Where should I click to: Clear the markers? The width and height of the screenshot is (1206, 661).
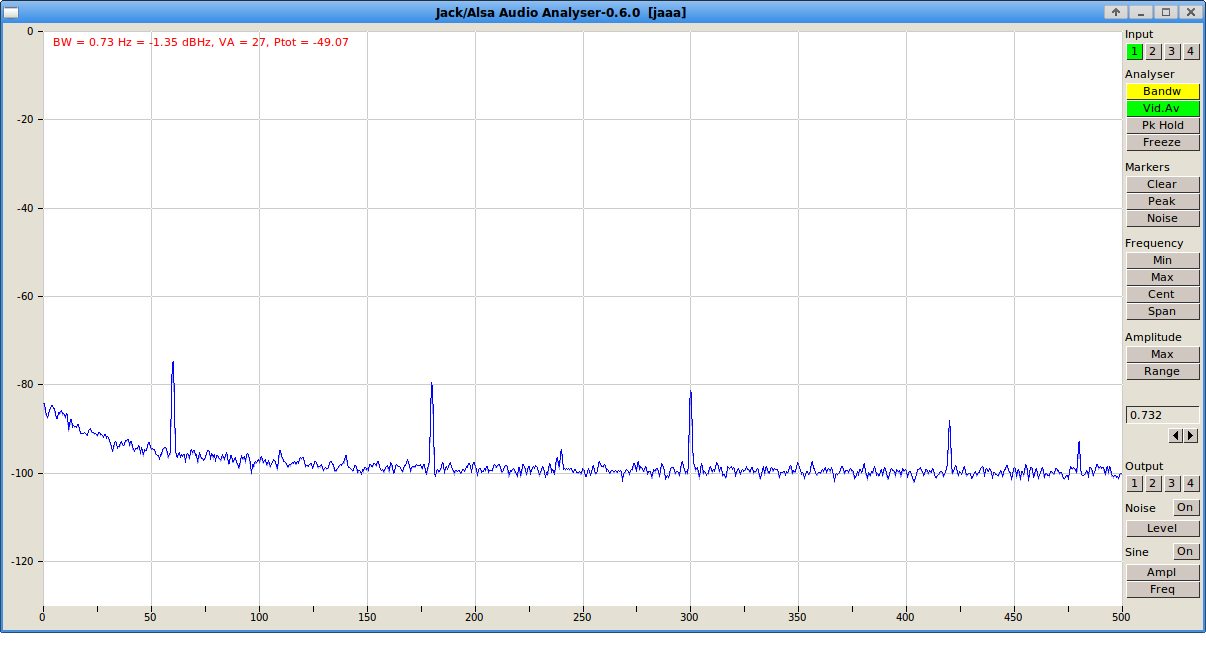tap(1163, 184)
